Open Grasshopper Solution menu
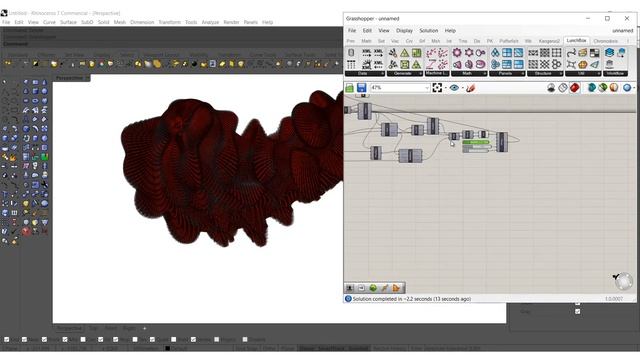 pos(429,31)
